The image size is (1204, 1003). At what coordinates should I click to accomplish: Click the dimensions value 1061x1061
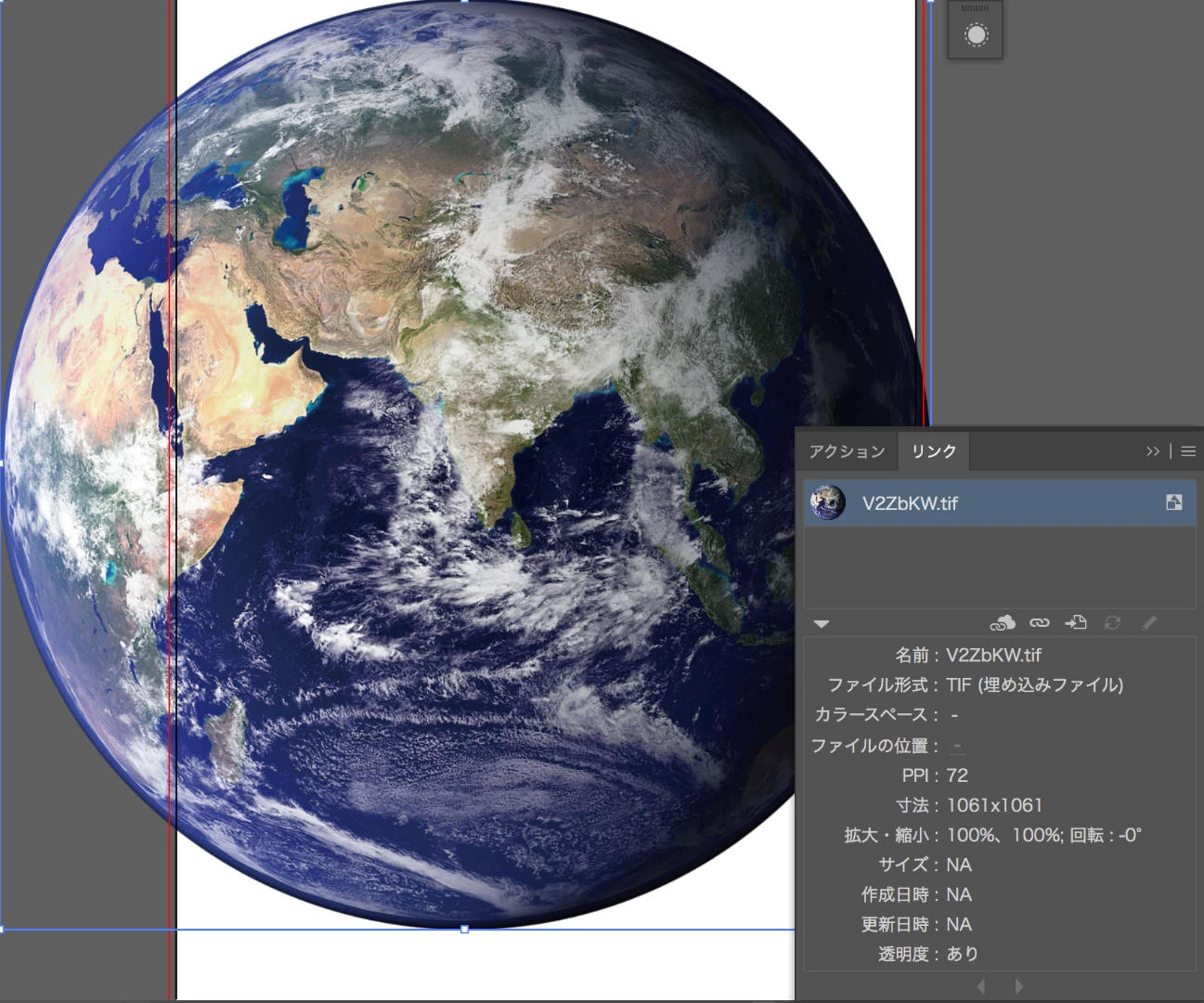coord(994,805)
